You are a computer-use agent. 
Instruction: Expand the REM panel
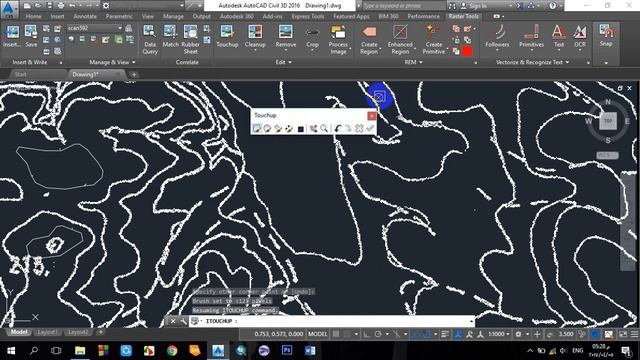click(413, 62)
